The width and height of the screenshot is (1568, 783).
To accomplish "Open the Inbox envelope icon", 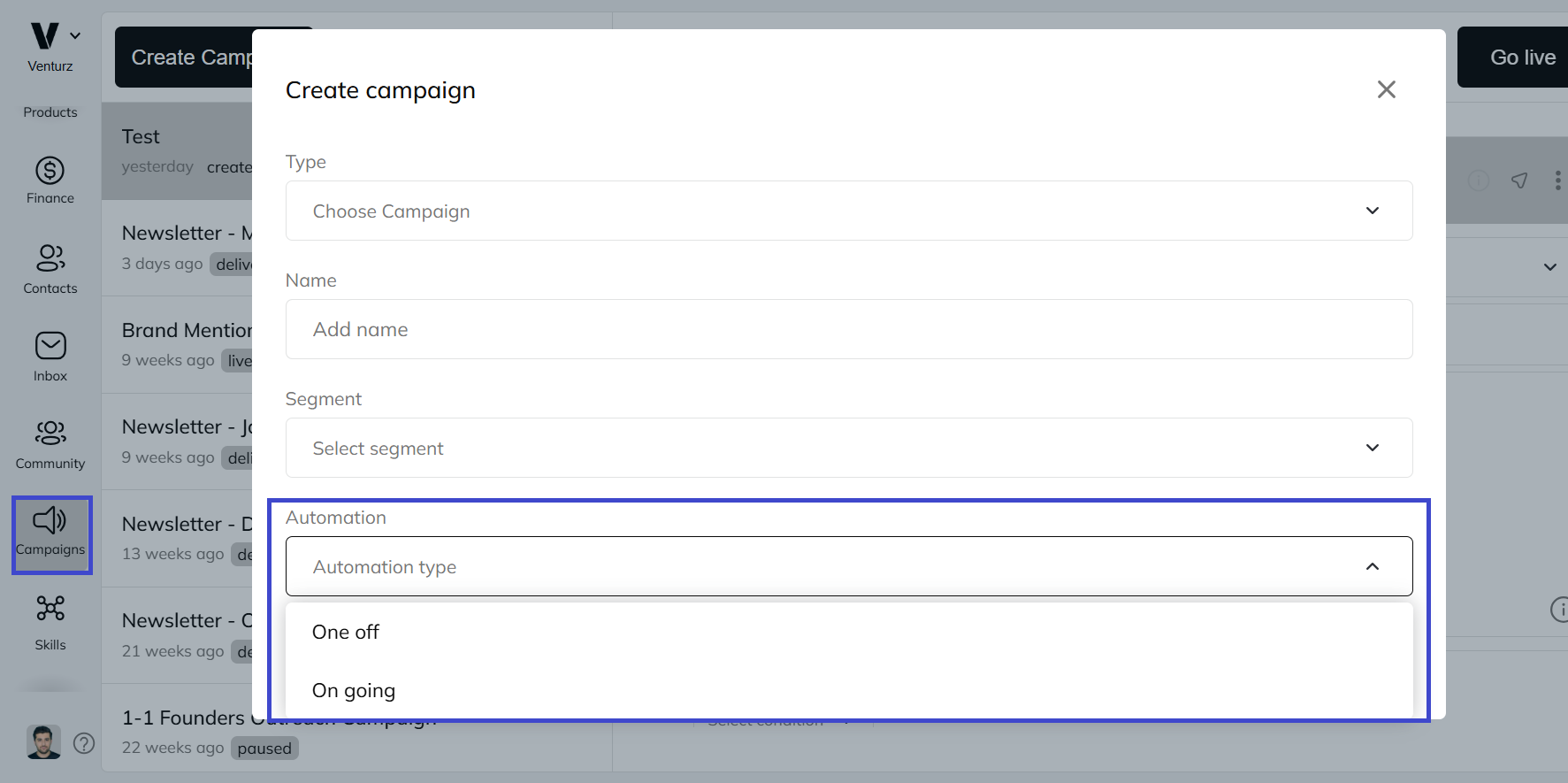I will coord(50,346).
